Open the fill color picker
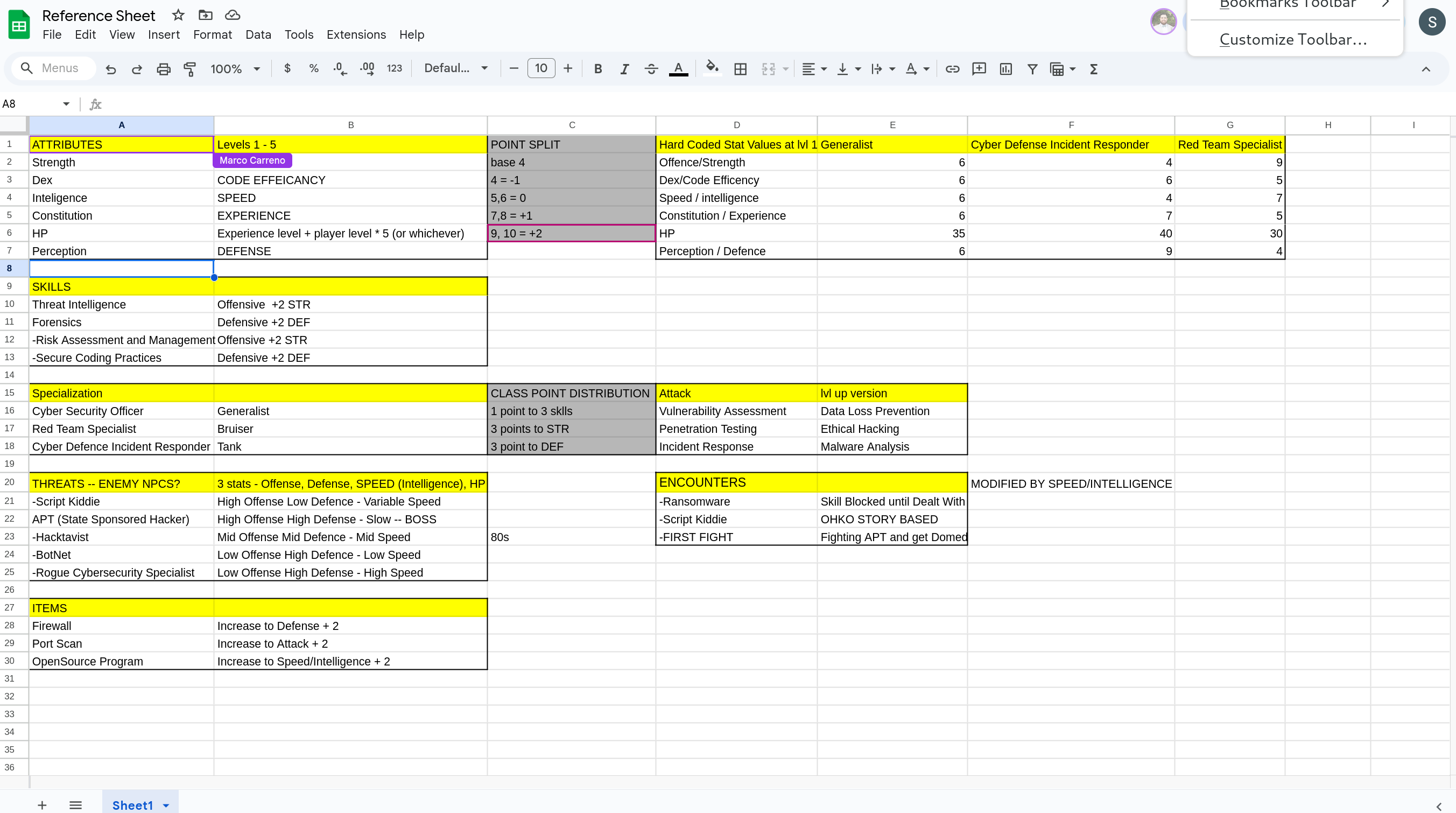The height and width of the screenshot is (813, 1456). pyautogui.click(x=712, y=68)
